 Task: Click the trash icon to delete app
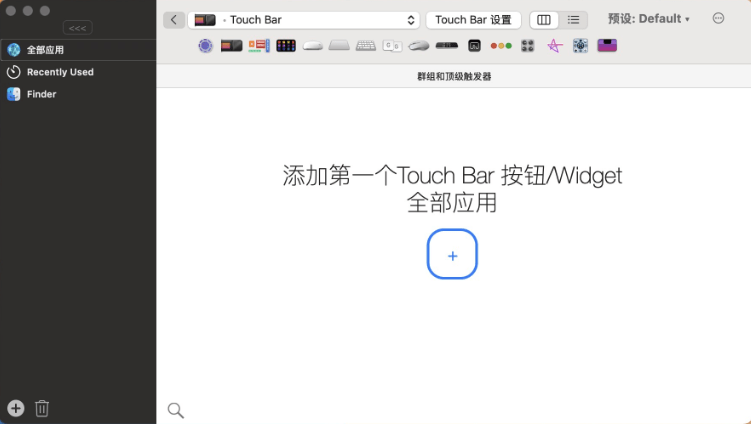coord(42,408)
